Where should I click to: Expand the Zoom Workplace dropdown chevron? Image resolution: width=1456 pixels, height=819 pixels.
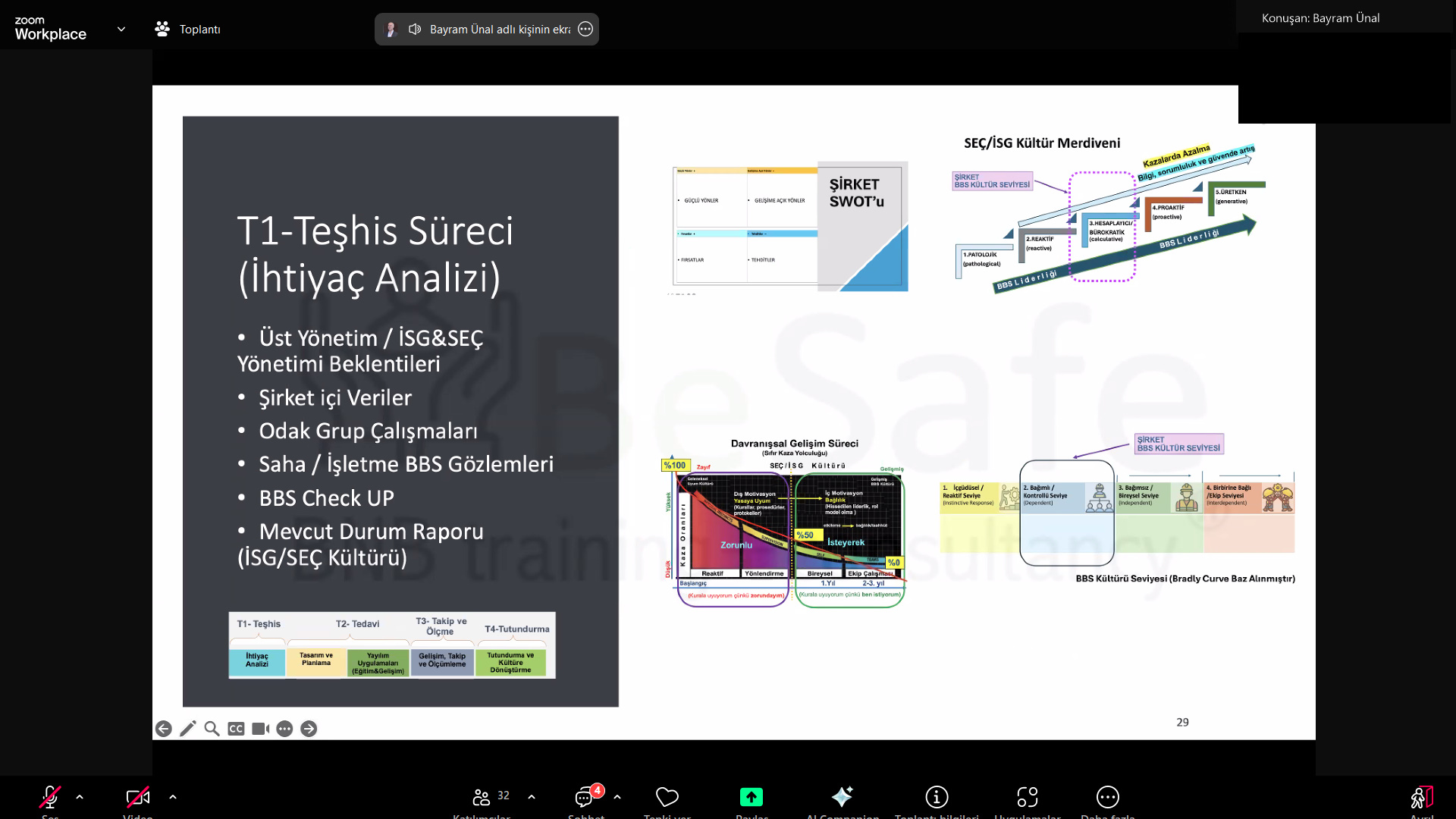click(x=121, y=29)
